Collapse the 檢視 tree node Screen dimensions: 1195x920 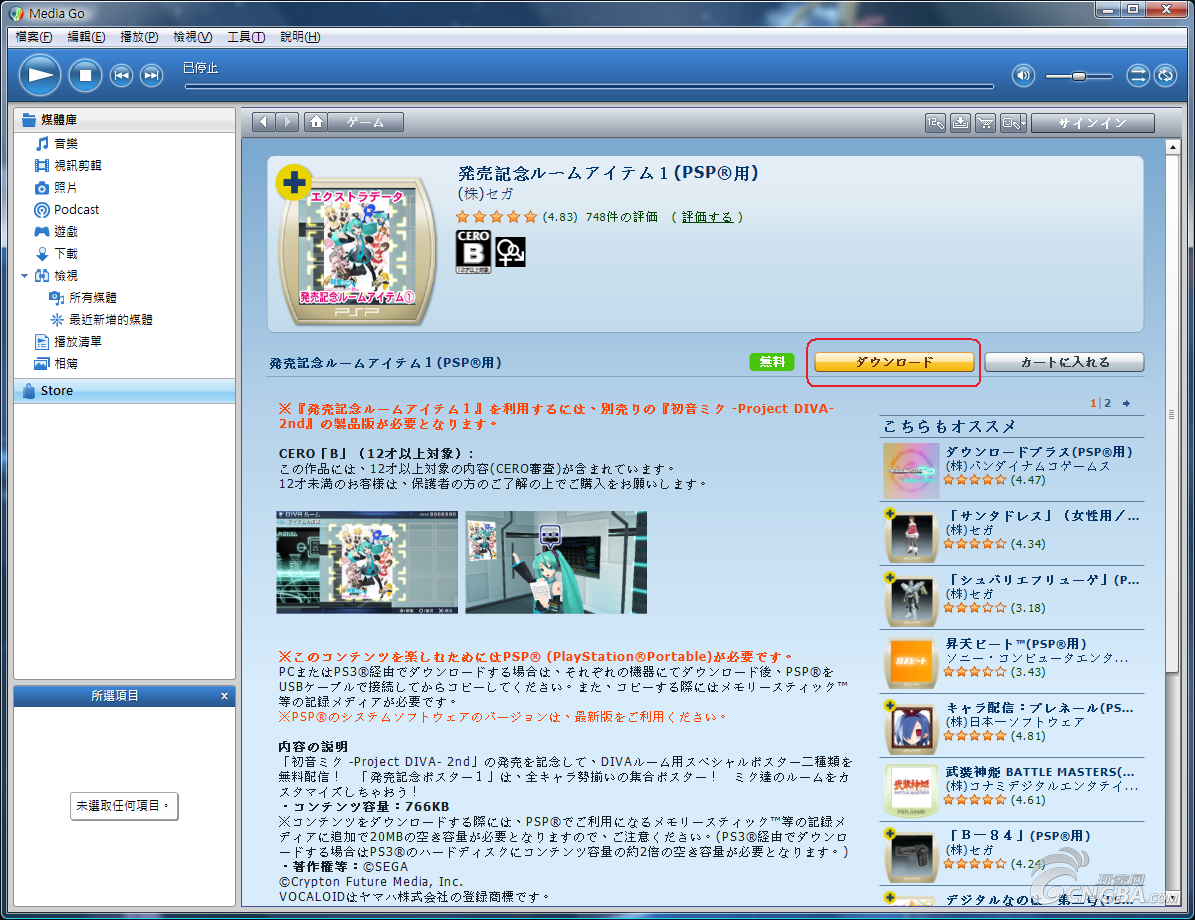coord(24,276)
